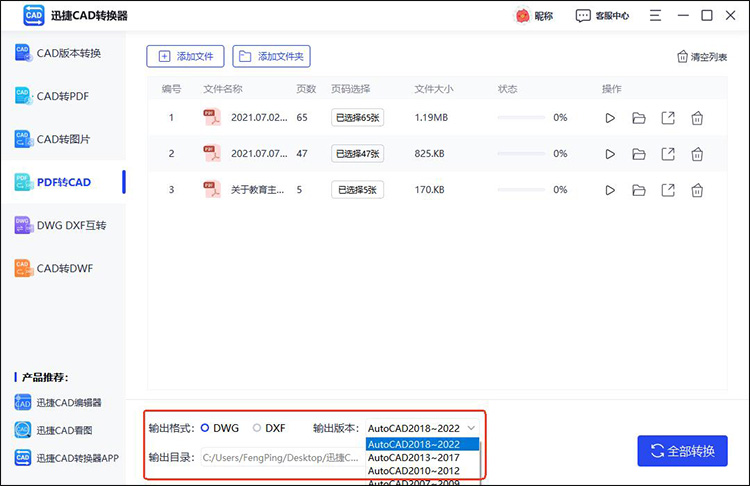The width and height of the screenshot is (750, 486).
Task: Click the 昵称 user name label
Action: (x=544, y=16)
